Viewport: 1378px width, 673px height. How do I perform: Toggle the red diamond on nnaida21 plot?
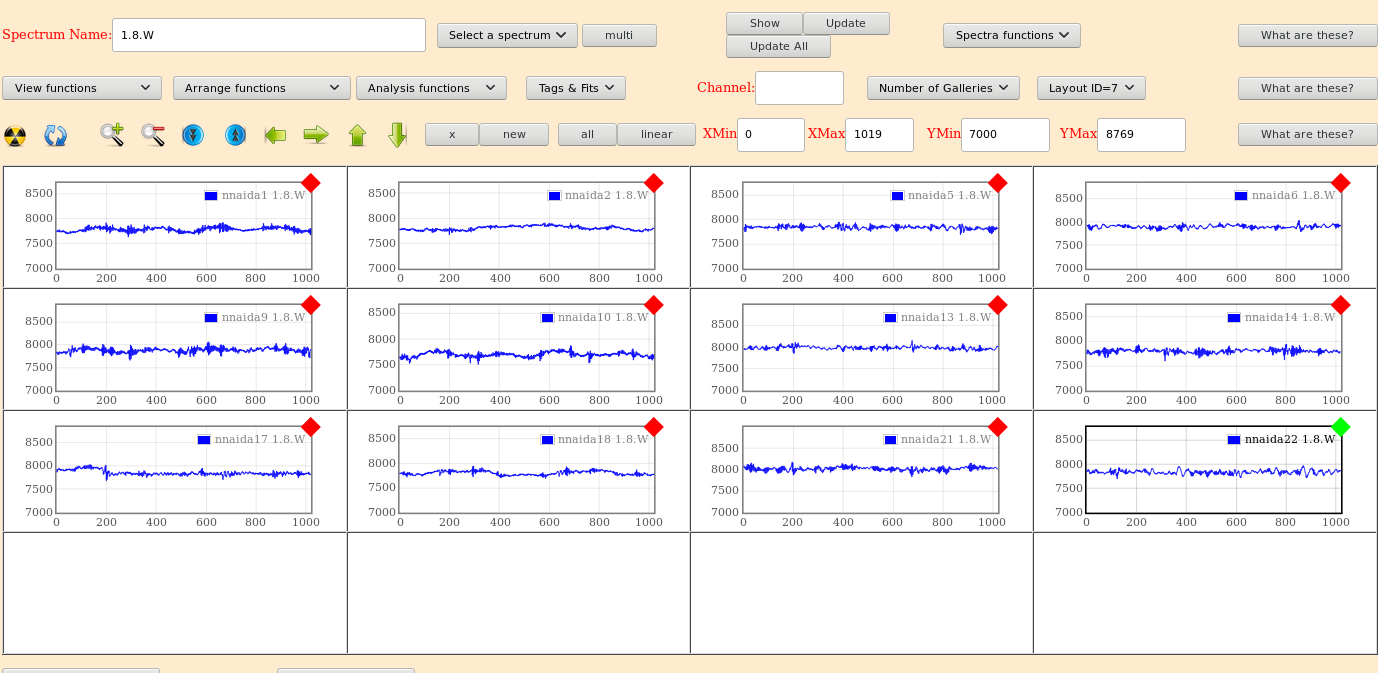point(997,427)
